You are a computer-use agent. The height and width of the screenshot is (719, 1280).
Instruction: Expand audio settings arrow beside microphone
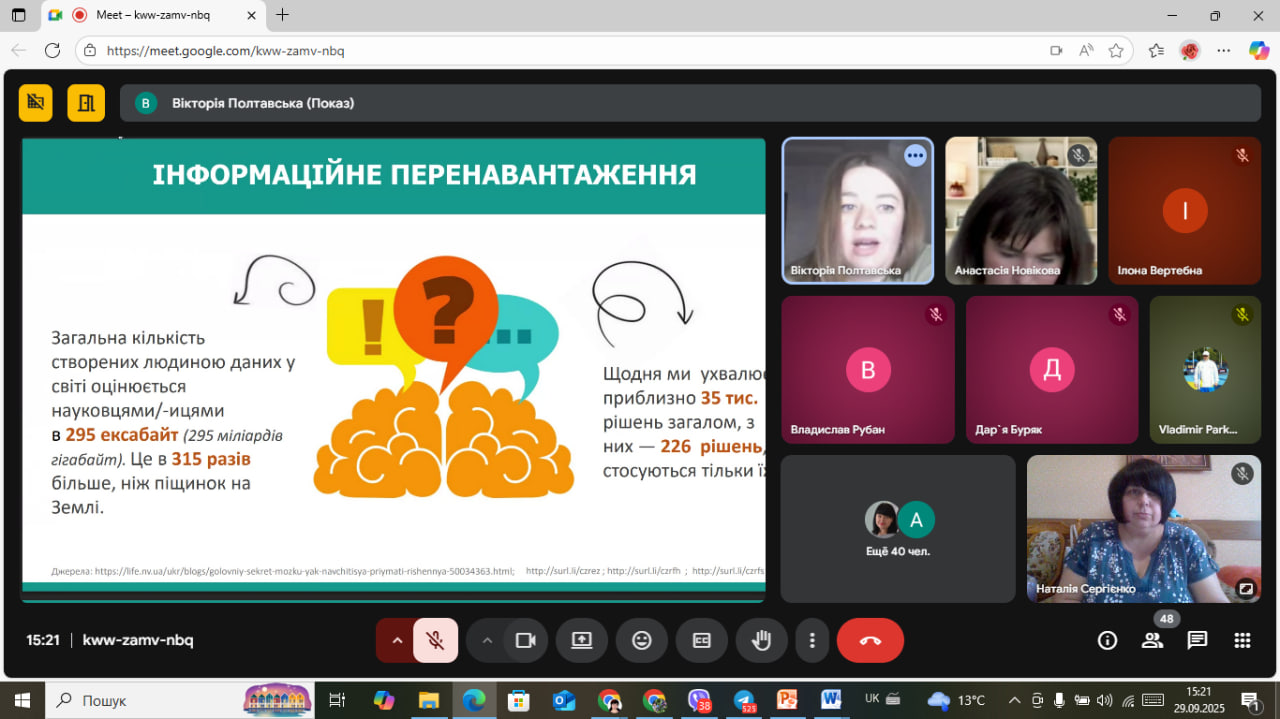click(397, 641)
